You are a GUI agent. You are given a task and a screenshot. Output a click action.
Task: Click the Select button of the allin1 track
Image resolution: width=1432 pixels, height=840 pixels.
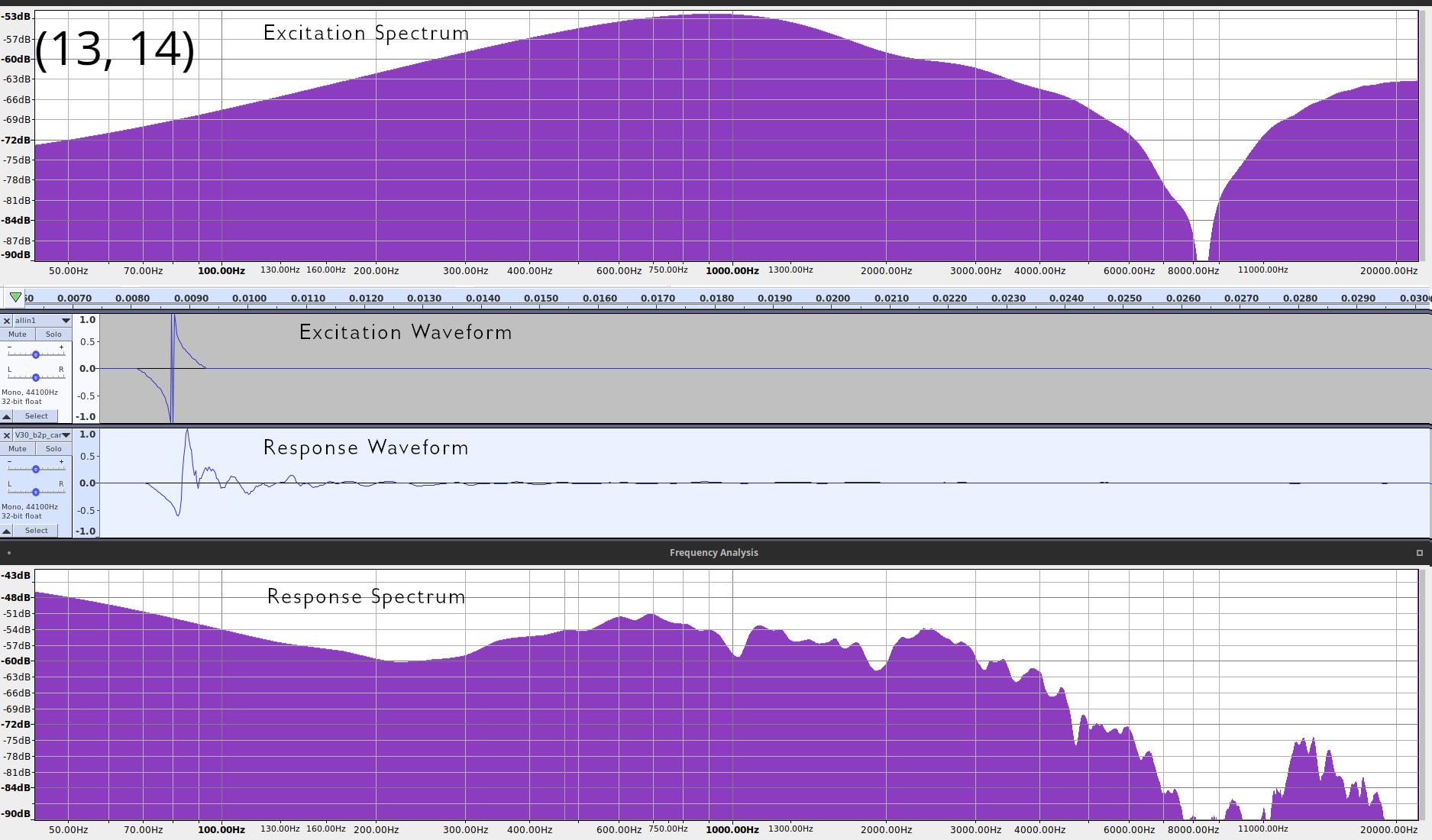[x=36, y=416]
